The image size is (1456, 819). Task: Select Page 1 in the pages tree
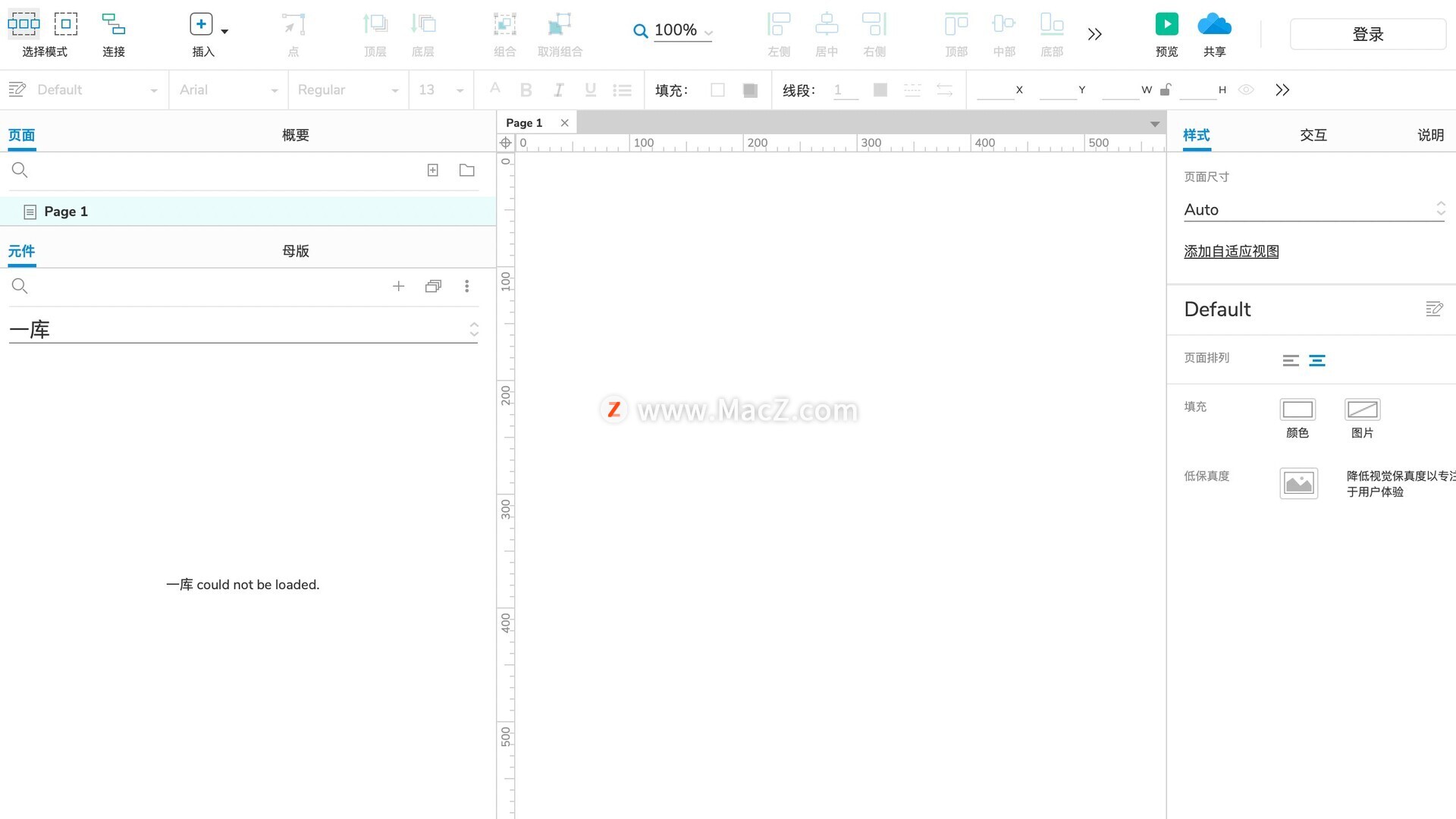click(x=66, y=212)
